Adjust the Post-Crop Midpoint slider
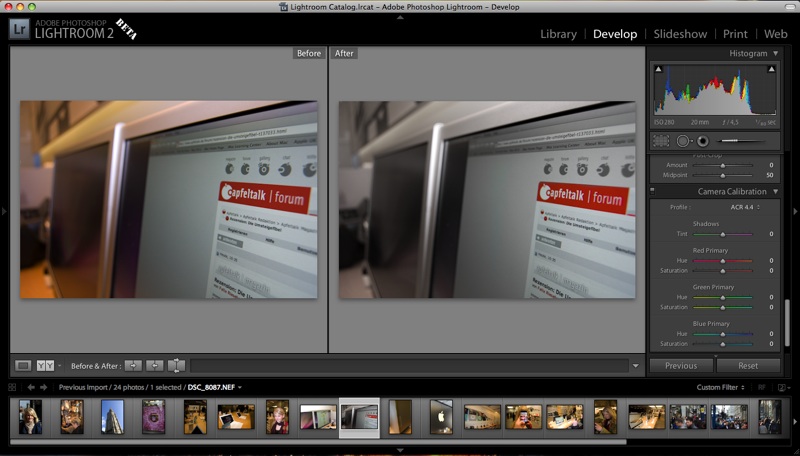 tap(722, 175)
